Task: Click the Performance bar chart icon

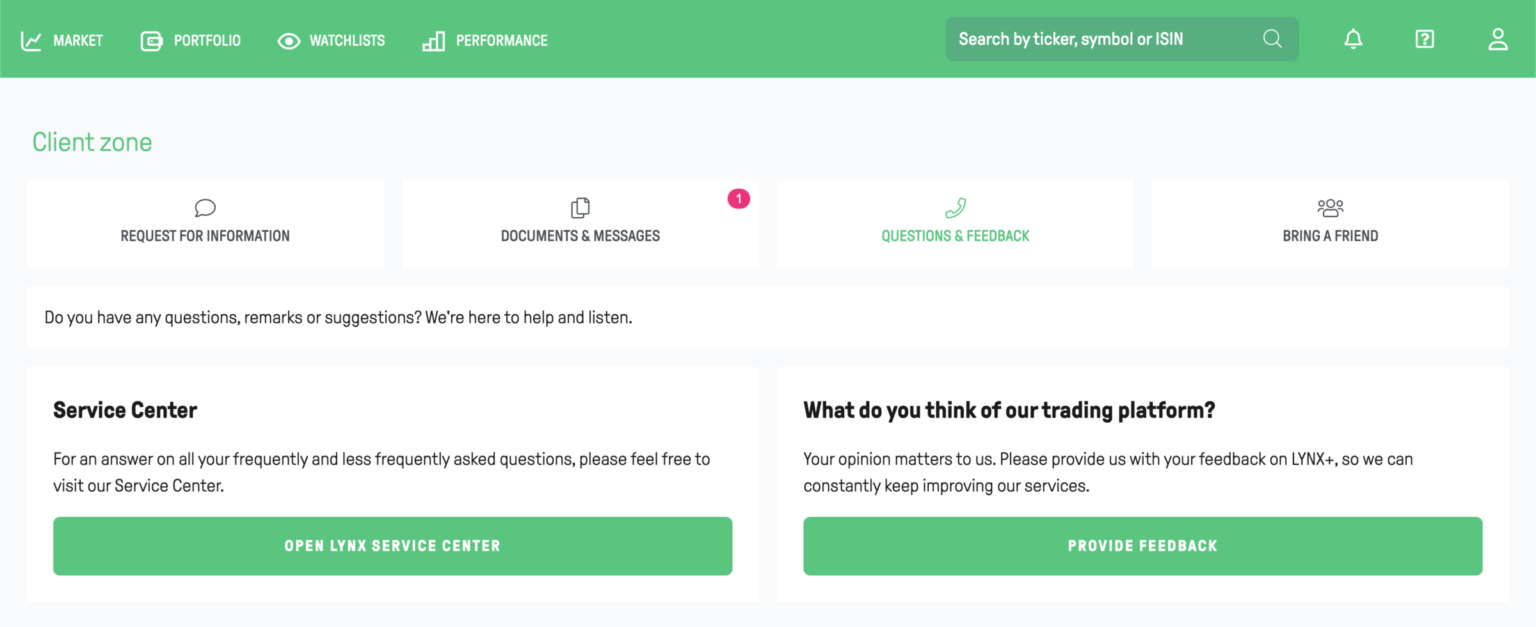Action: [x=433, y=41]
